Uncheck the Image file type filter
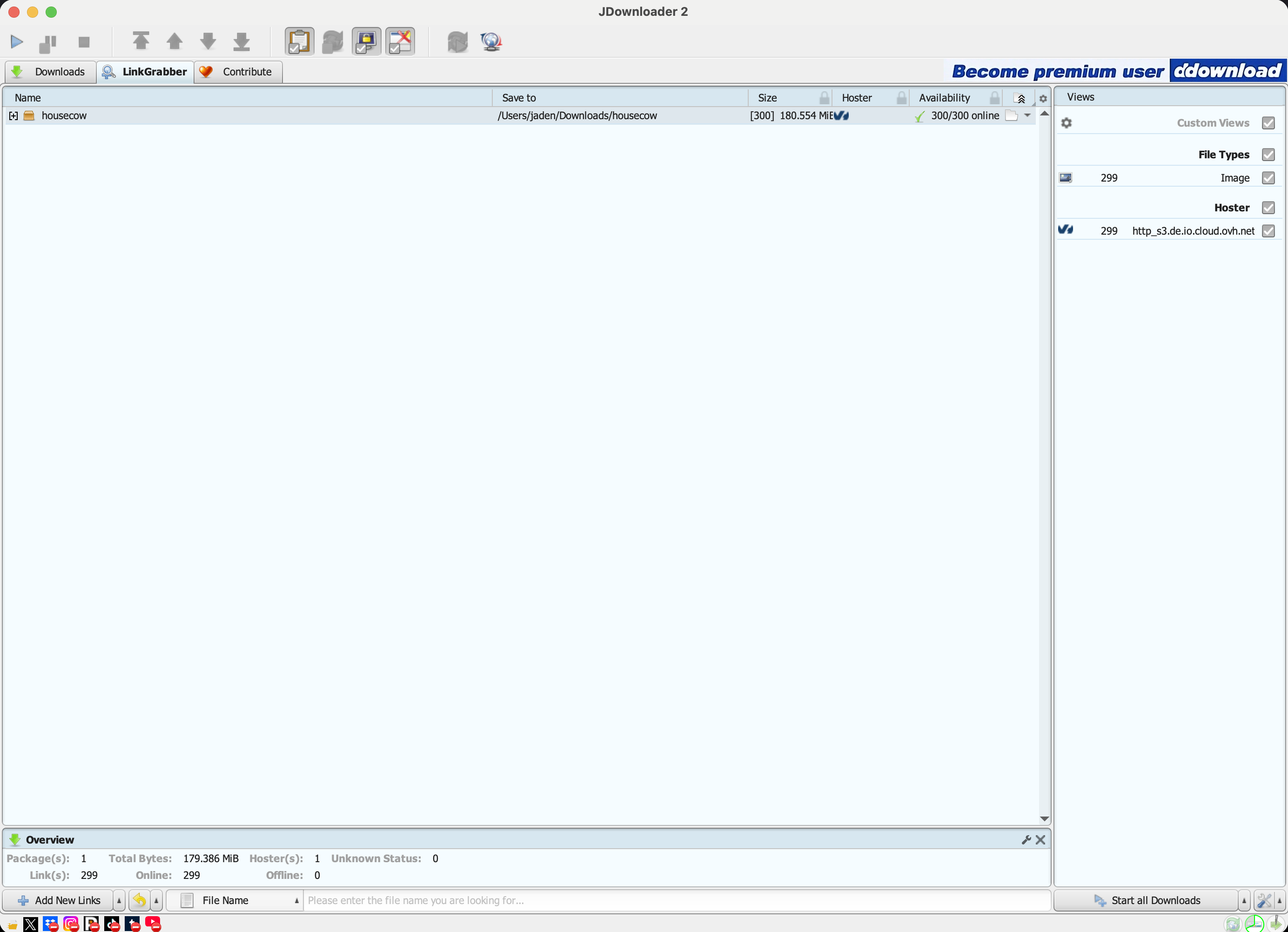Image resolution: width=1288 pixels, height=932 pixels. (1268, 178)
